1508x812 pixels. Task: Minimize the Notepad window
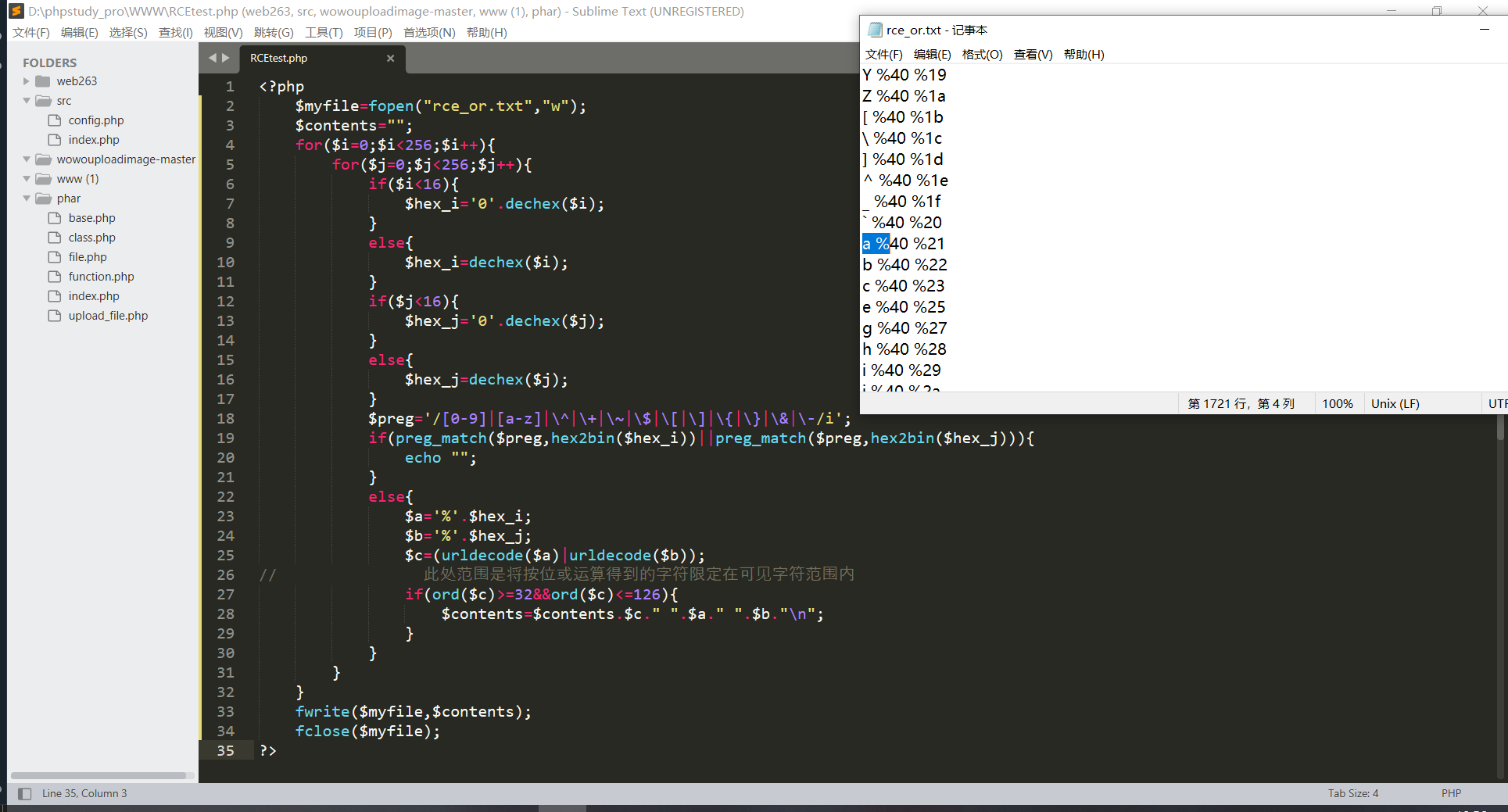[1485, 30]
